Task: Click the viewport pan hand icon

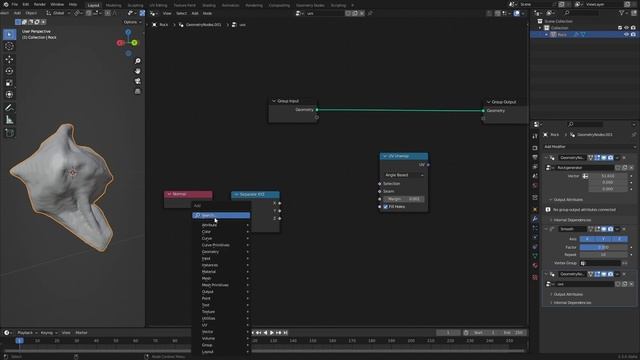Action: click(x=138, y=71)
